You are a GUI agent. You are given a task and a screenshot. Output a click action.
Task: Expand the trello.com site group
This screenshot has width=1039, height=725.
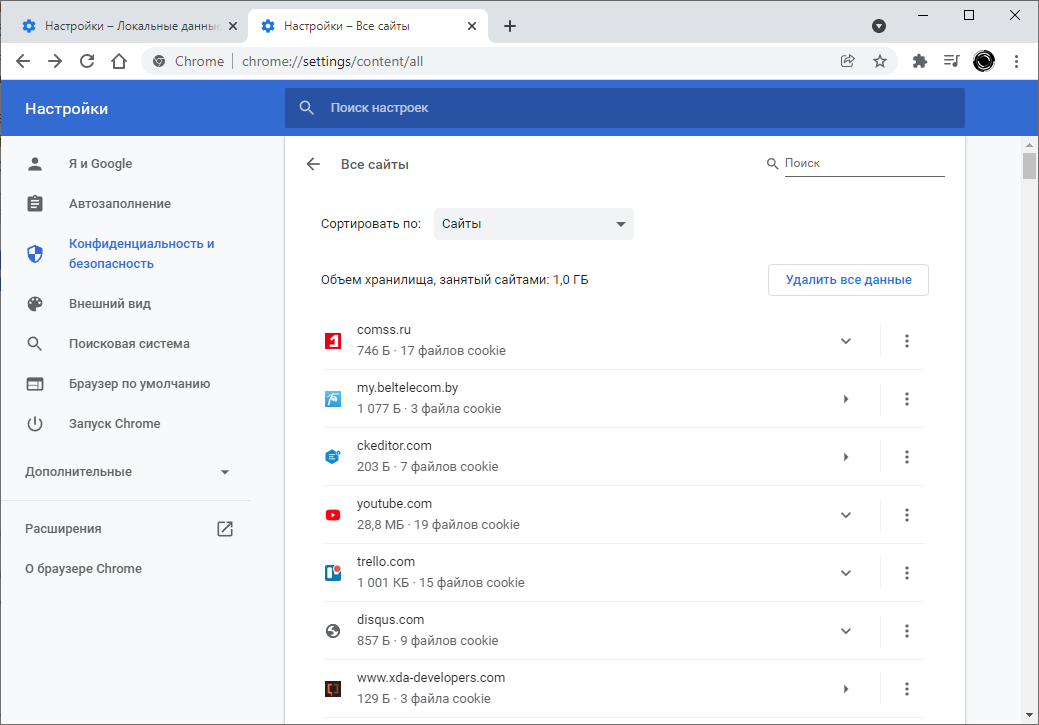pos(845,573)
